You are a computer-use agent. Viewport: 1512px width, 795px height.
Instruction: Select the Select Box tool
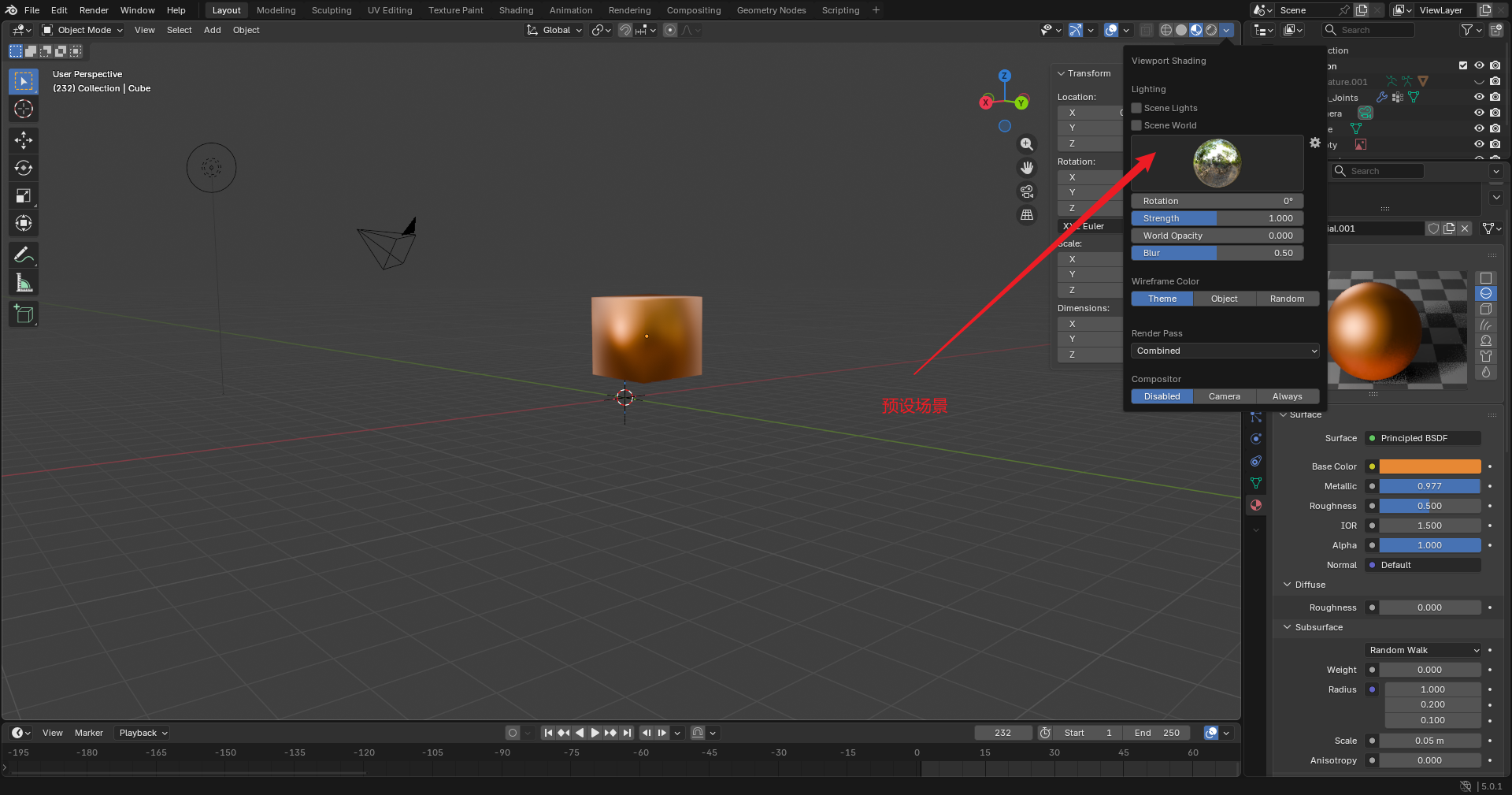(x=24, y=81)
